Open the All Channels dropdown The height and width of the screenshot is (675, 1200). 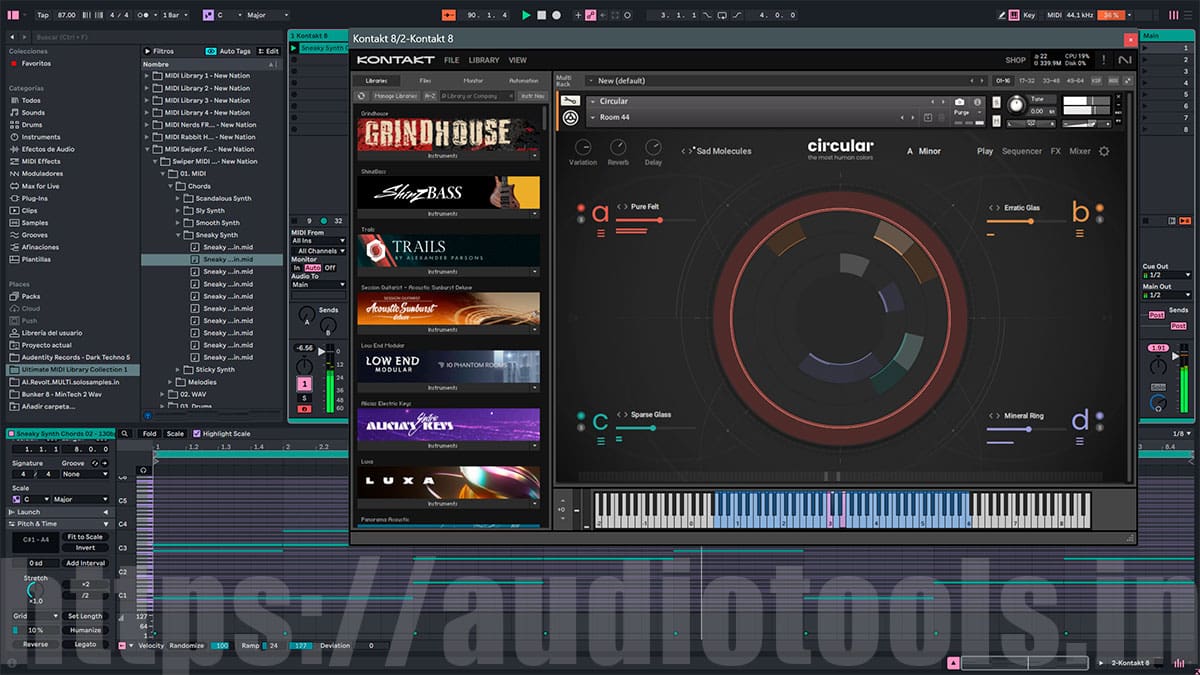(x=318, y=250)
